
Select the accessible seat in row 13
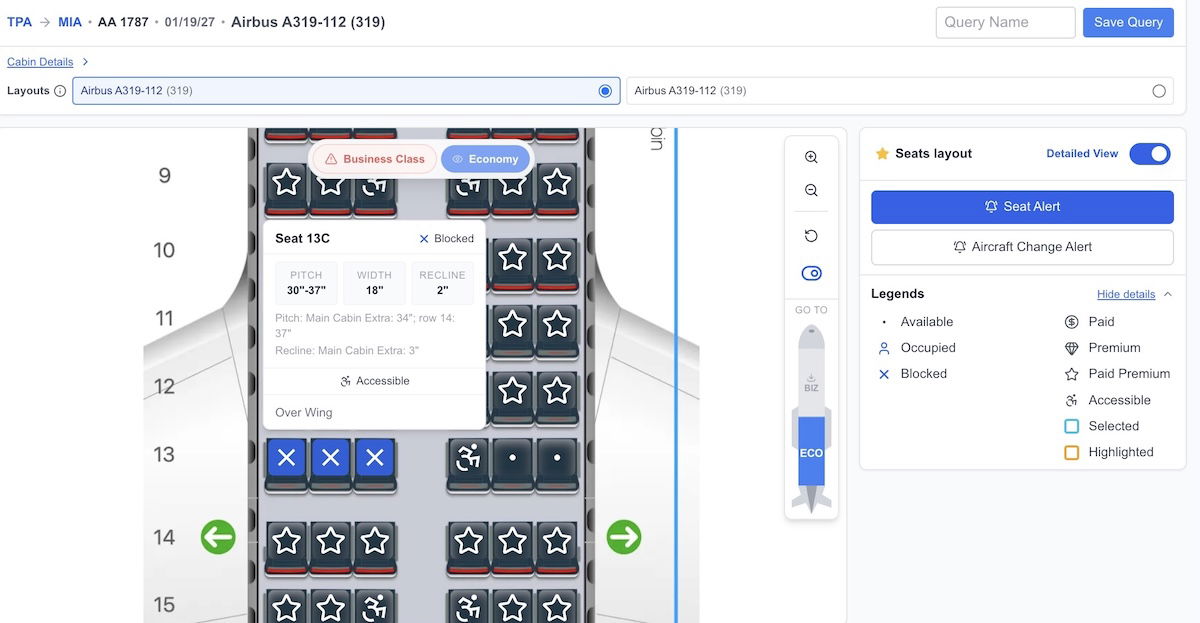coord(468,458)
